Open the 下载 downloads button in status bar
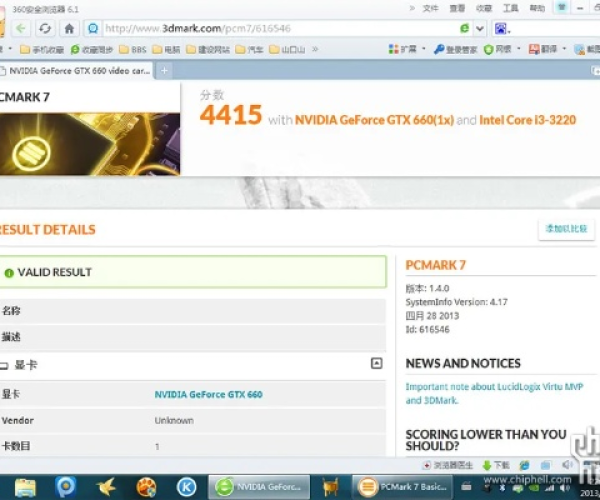This screenshot has width=600, height=500. [x=496, y=465]
